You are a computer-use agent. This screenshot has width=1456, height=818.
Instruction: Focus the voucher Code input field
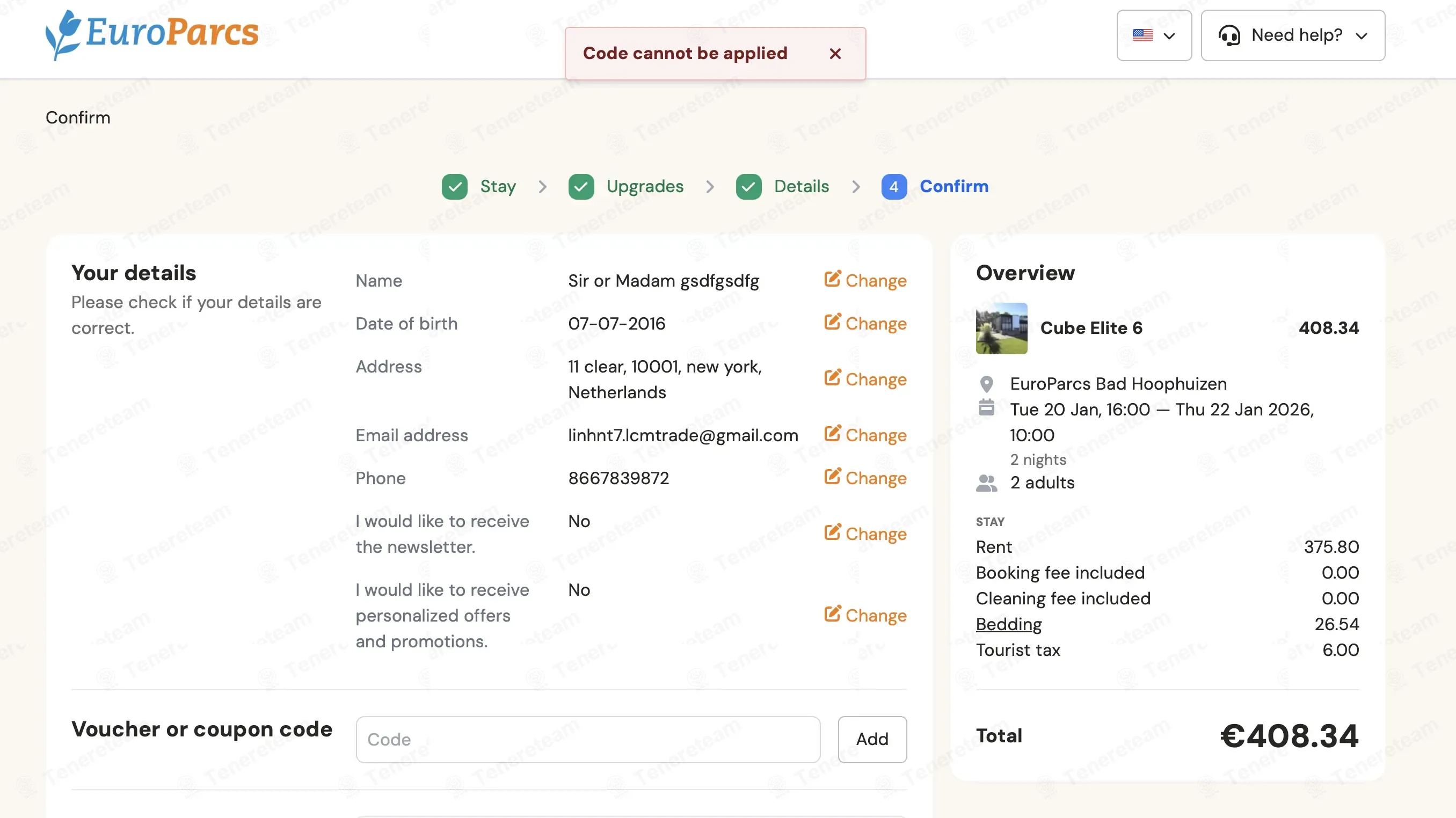[x=588, y=740]
